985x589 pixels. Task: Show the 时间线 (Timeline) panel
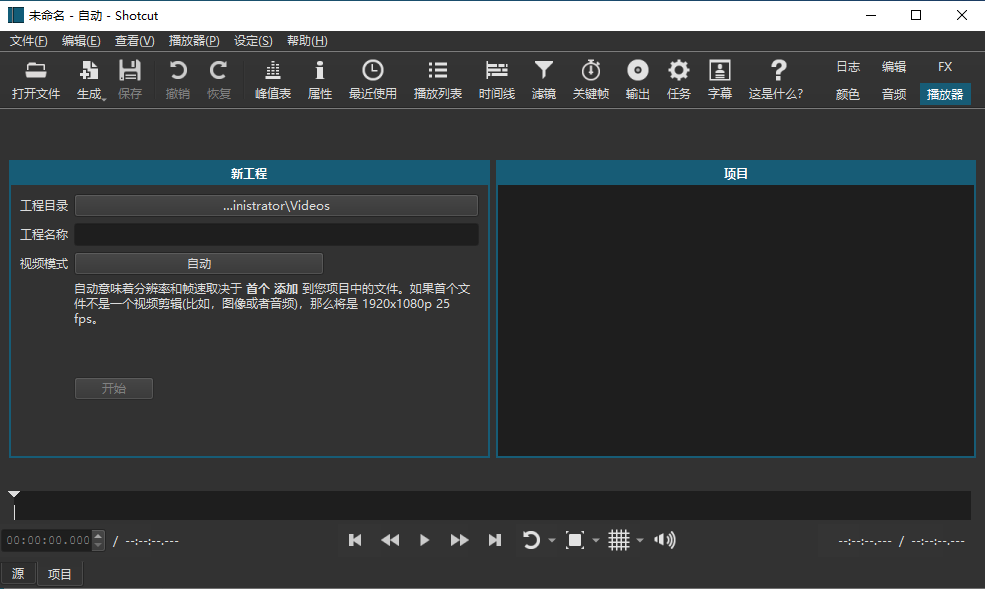click(497, 80)
